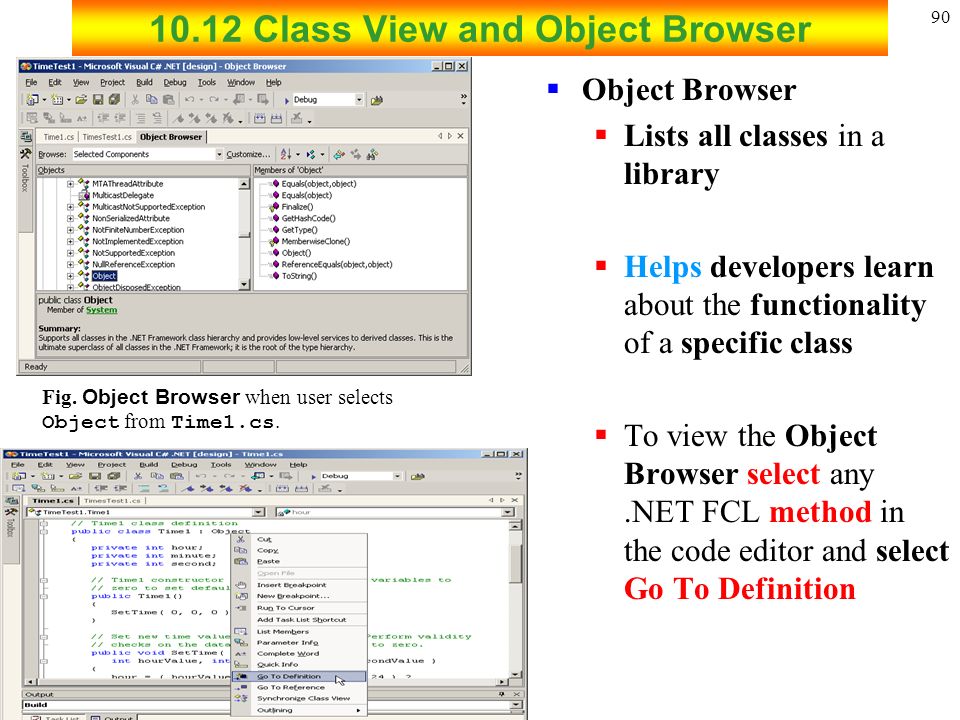Click Start arrow in Time1.cs window toolbar
This screenshot has width=960, height=720.
pyautogui.click(x=313, y=476)
